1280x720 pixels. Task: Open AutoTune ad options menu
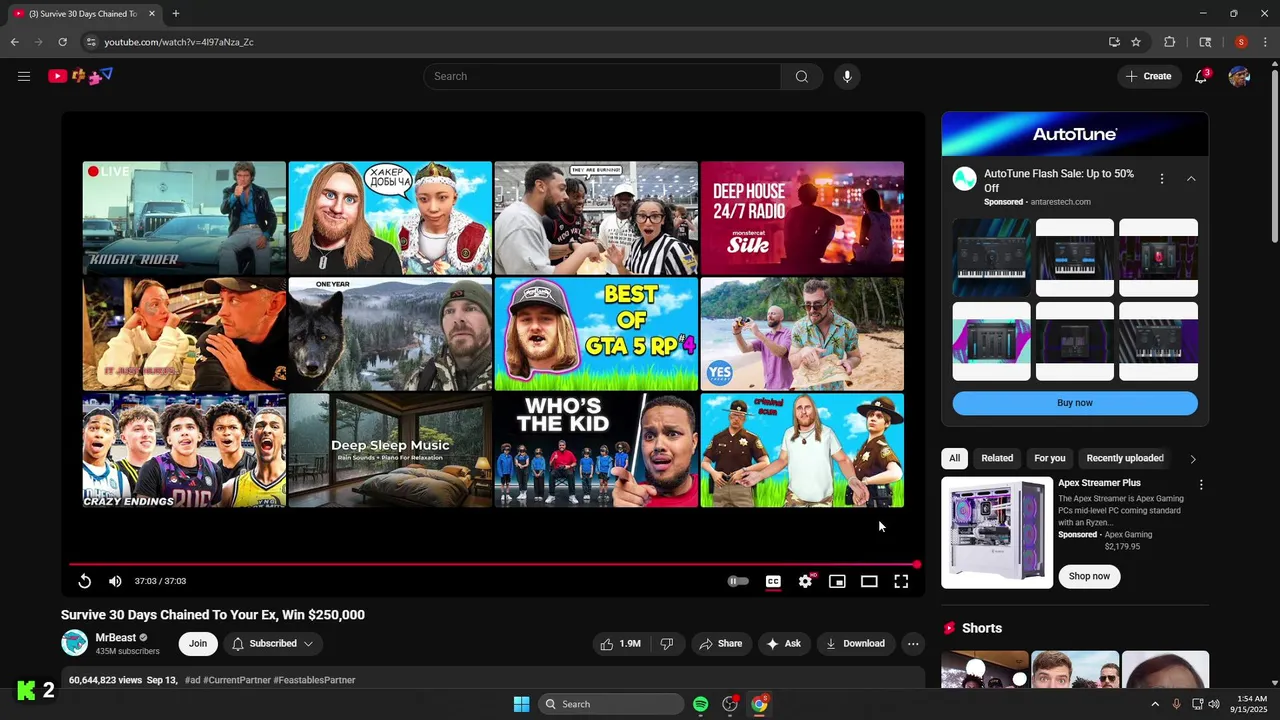pos(1161,179)
